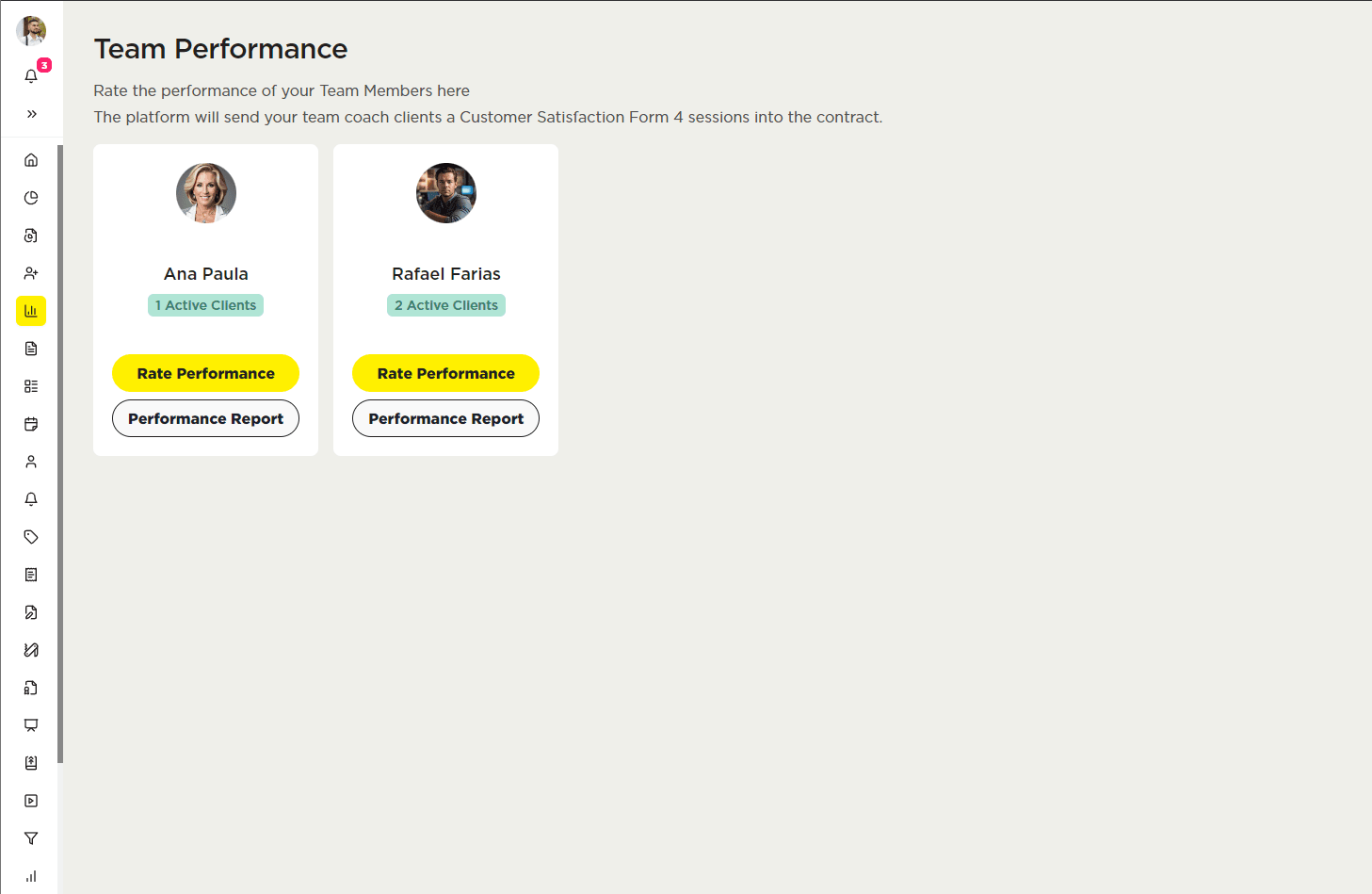This screenshot has height=894, width=1372.
Task: Open Performance Report for Rafael Farias
Action: [x=445, y=418]
